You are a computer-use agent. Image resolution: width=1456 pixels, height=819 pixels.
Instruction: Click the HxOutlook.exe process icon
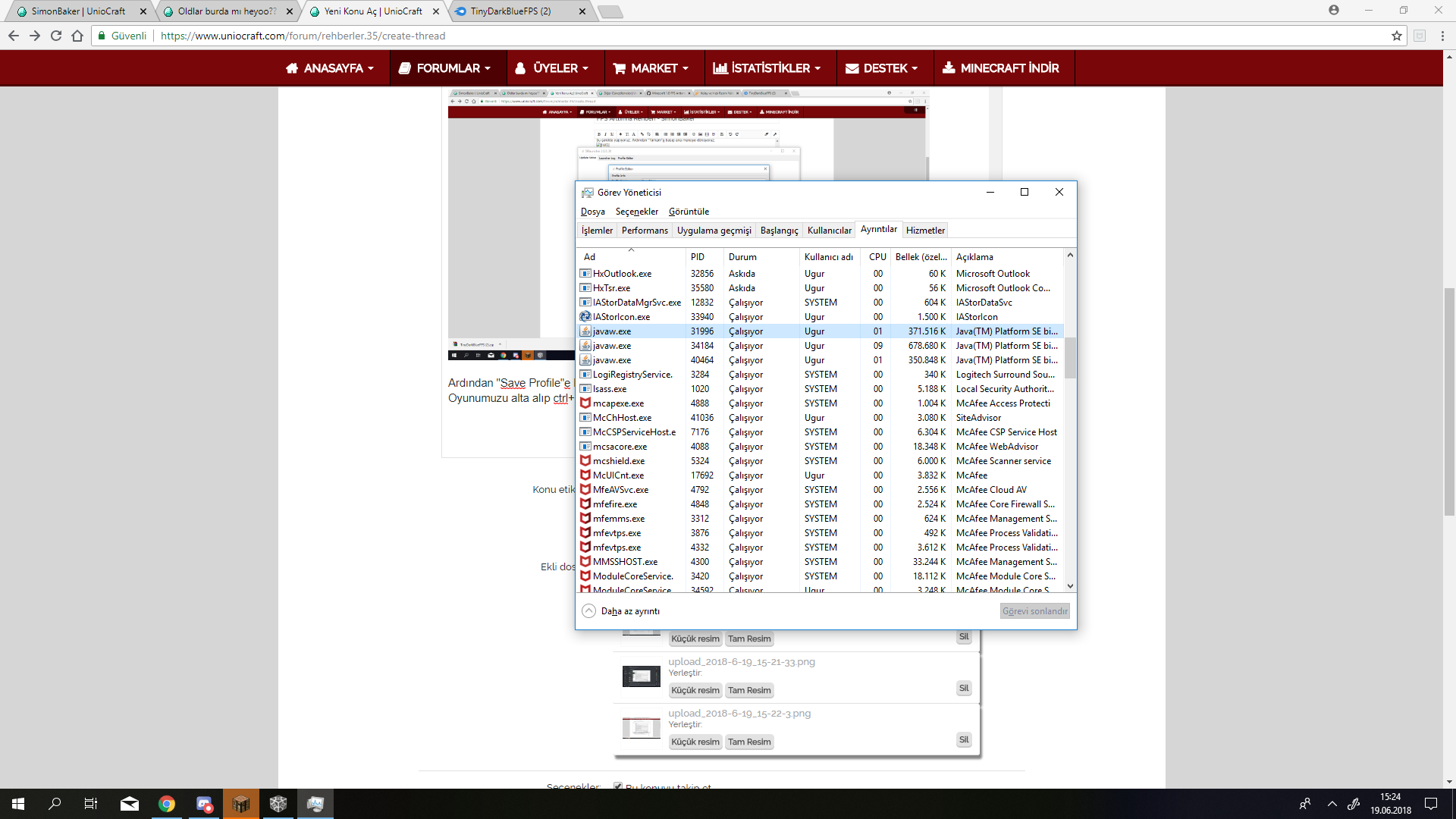pyautogui.click(x=585, y=274)
